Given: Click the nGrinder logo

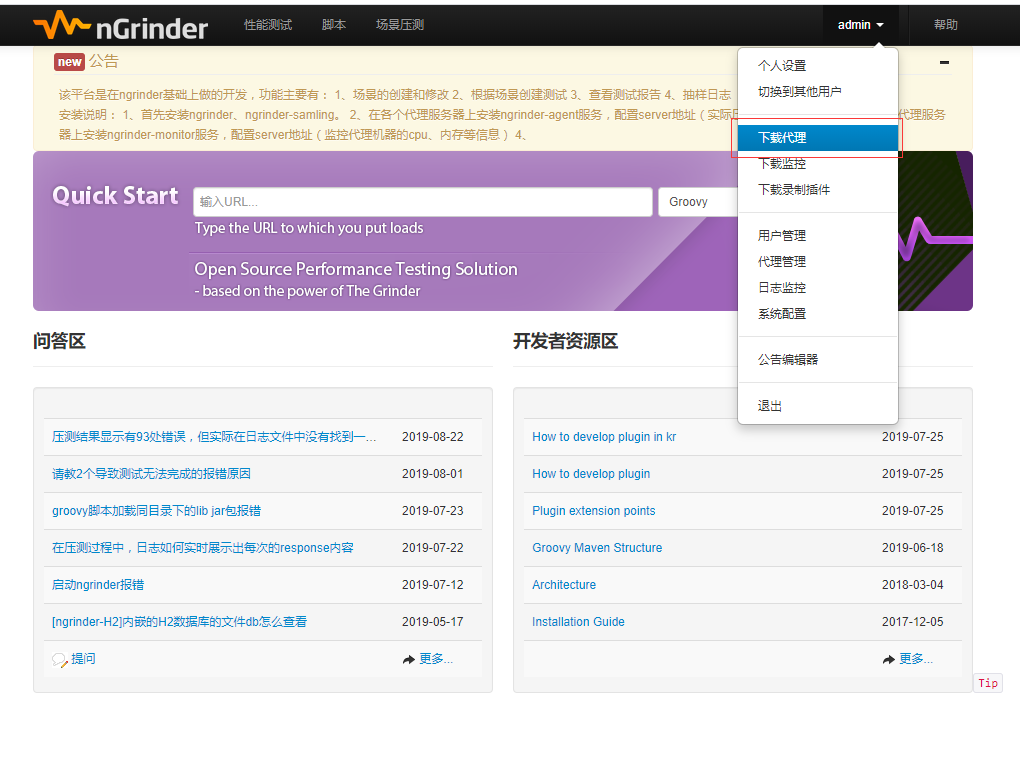Looking at the screenshot, I should [x=120, y=26].
